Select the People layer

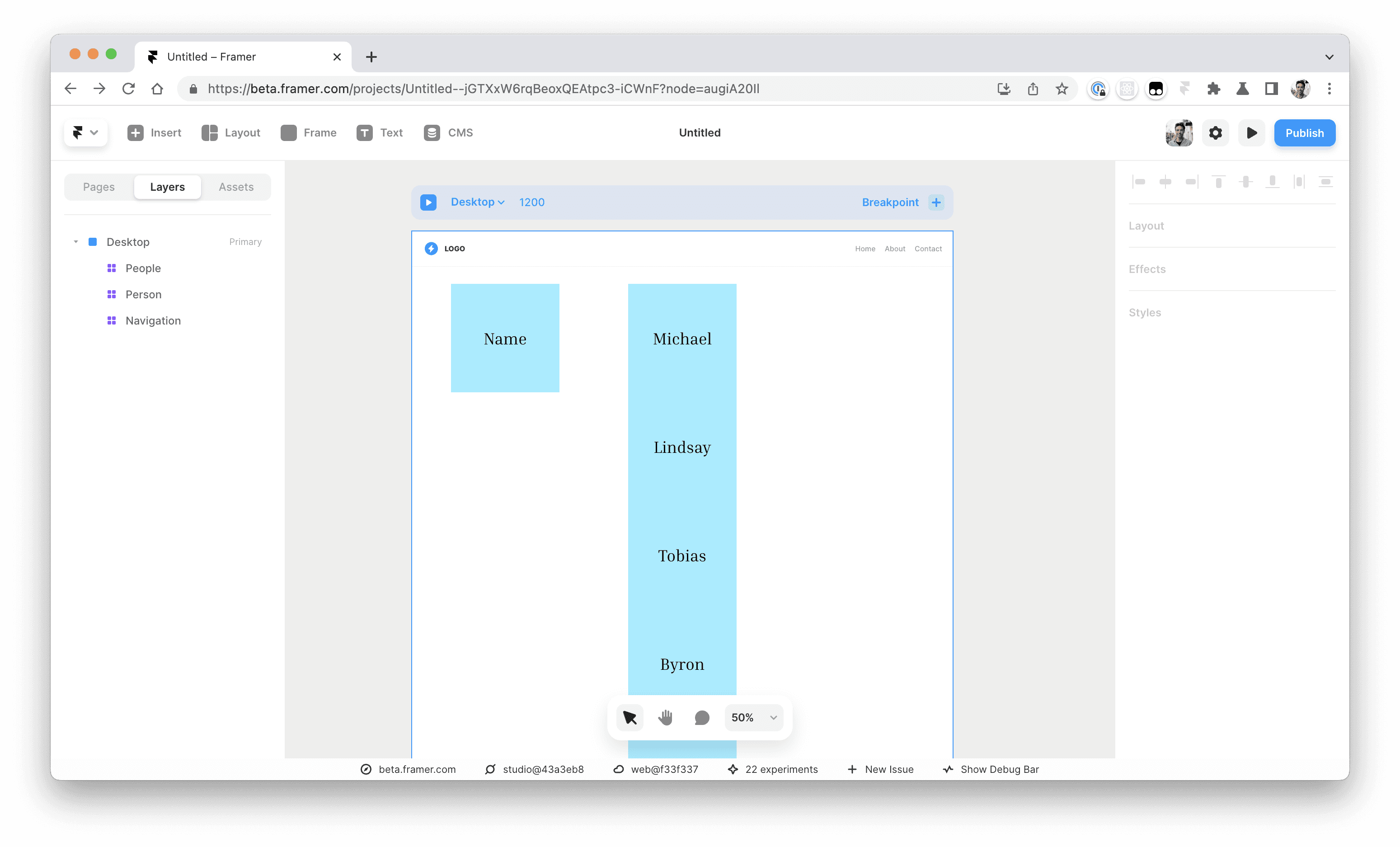tap(143, 268)
